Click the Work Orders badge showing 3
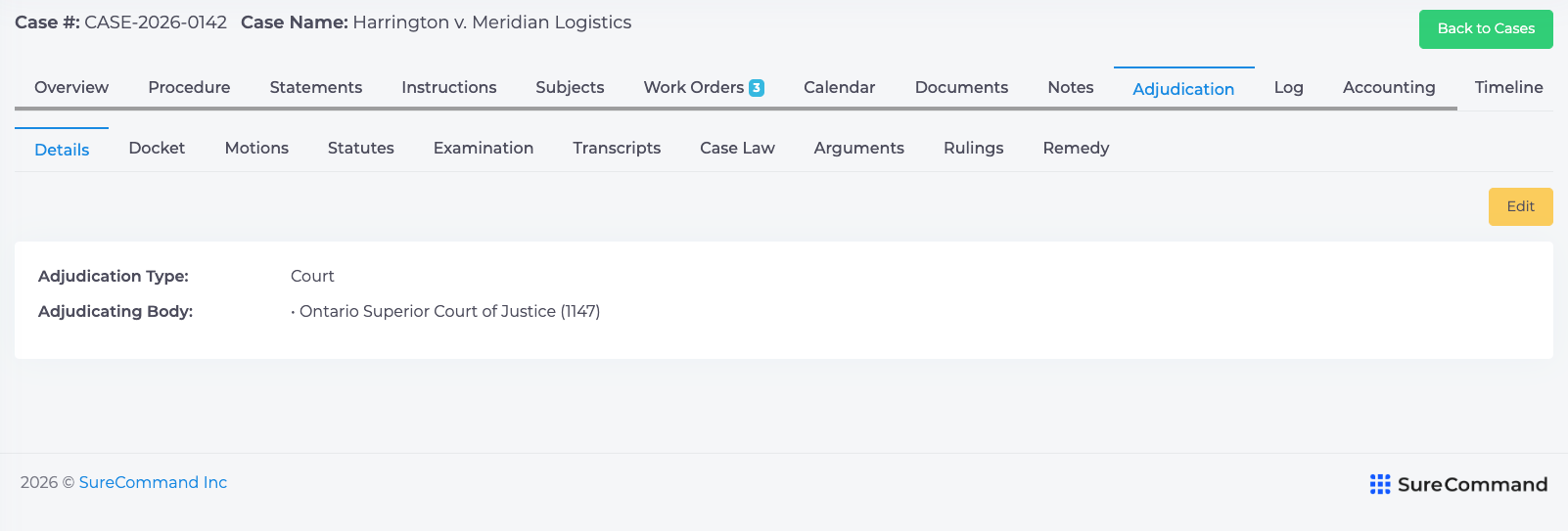The width and height of the screenshot is (1568, 531). 757,88
